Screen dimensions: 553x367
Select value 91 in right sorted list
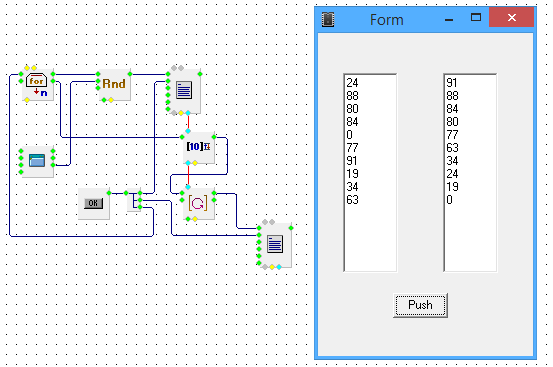tap(452, 83)
